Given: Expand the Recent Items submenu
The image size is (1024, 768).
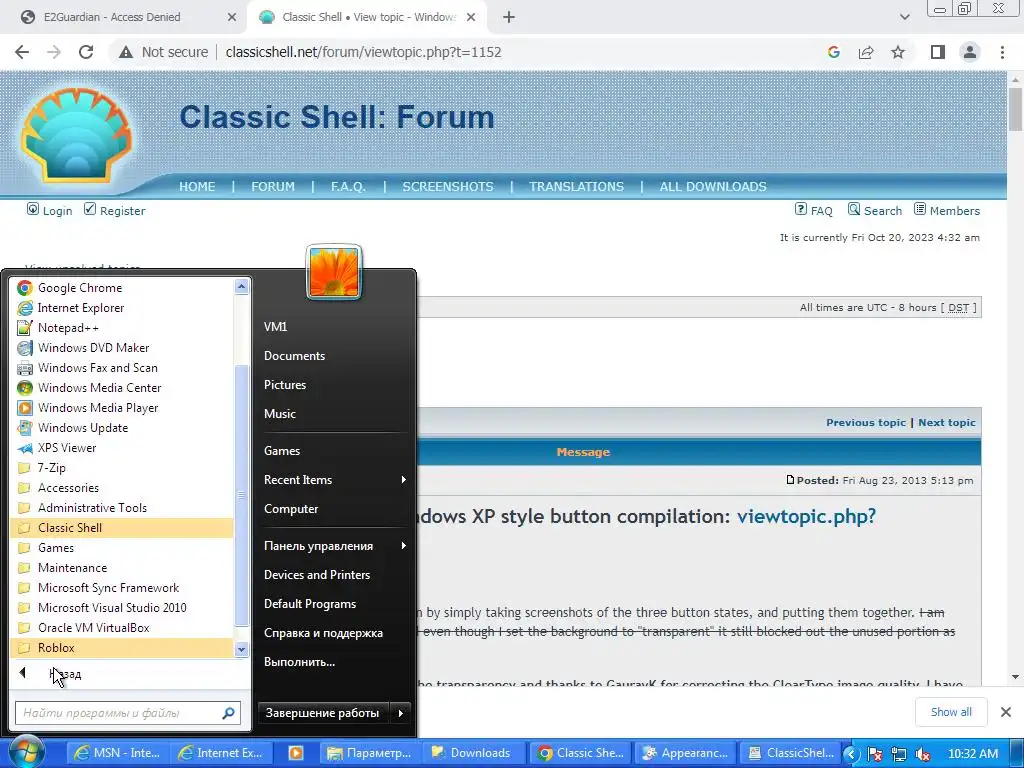Looking at the screenshot, I should pos(334,480).
